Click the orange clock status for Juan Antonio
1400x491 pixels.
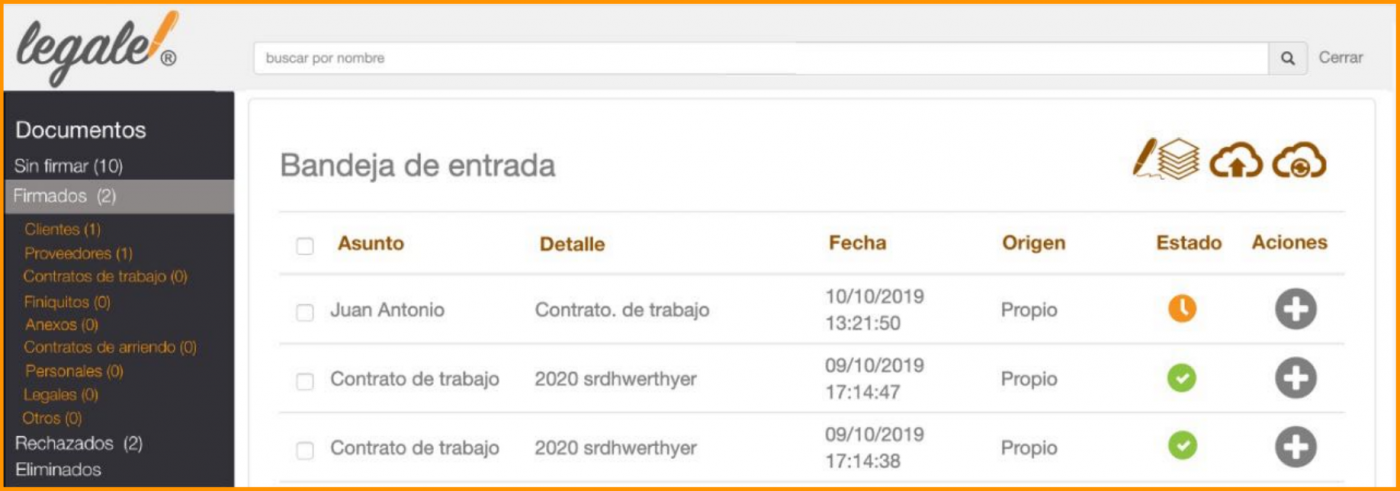click(1182, 310)
